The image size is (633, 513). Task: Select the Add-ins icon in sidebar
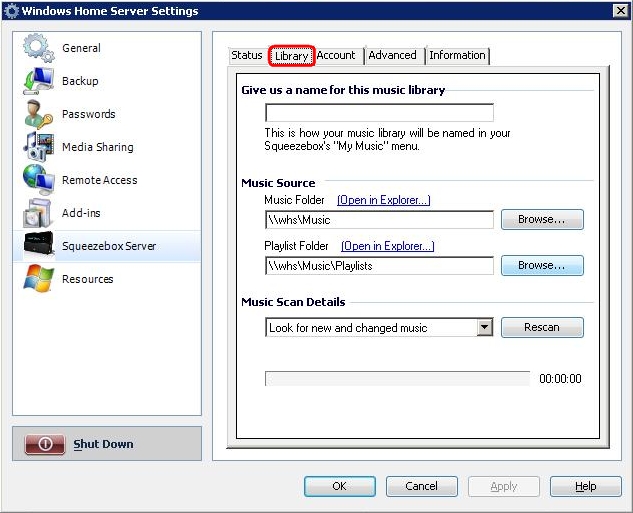coord(38,213)
